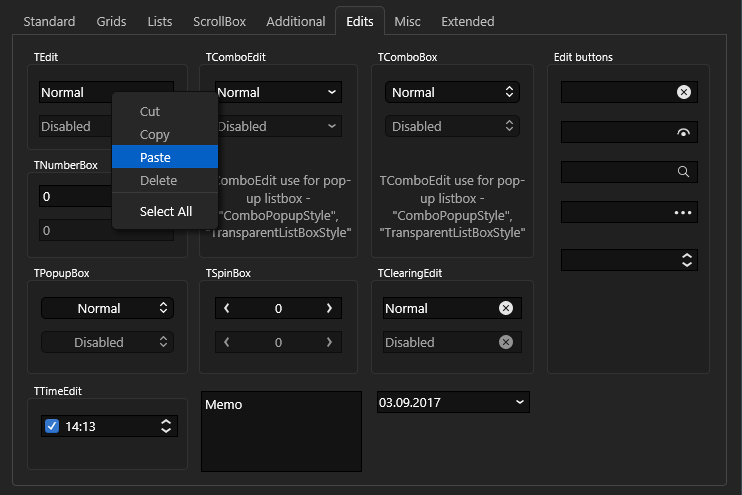Viewport: 742px width, 495px height.
Task: Click the X icon in the Disabled TClearingEdit
Action: 506,342
